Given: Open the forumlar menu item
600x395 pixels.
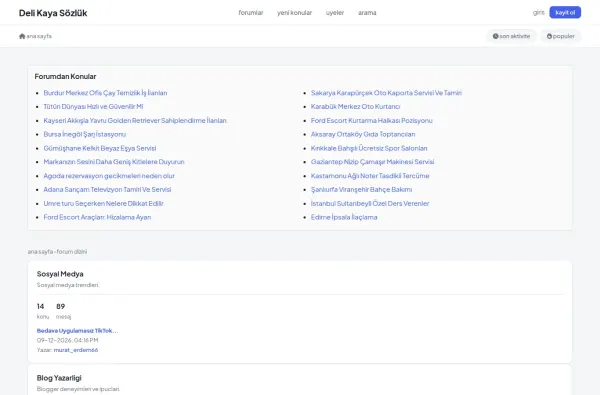Looking at the screenshot, I should [x=251, y=13].
